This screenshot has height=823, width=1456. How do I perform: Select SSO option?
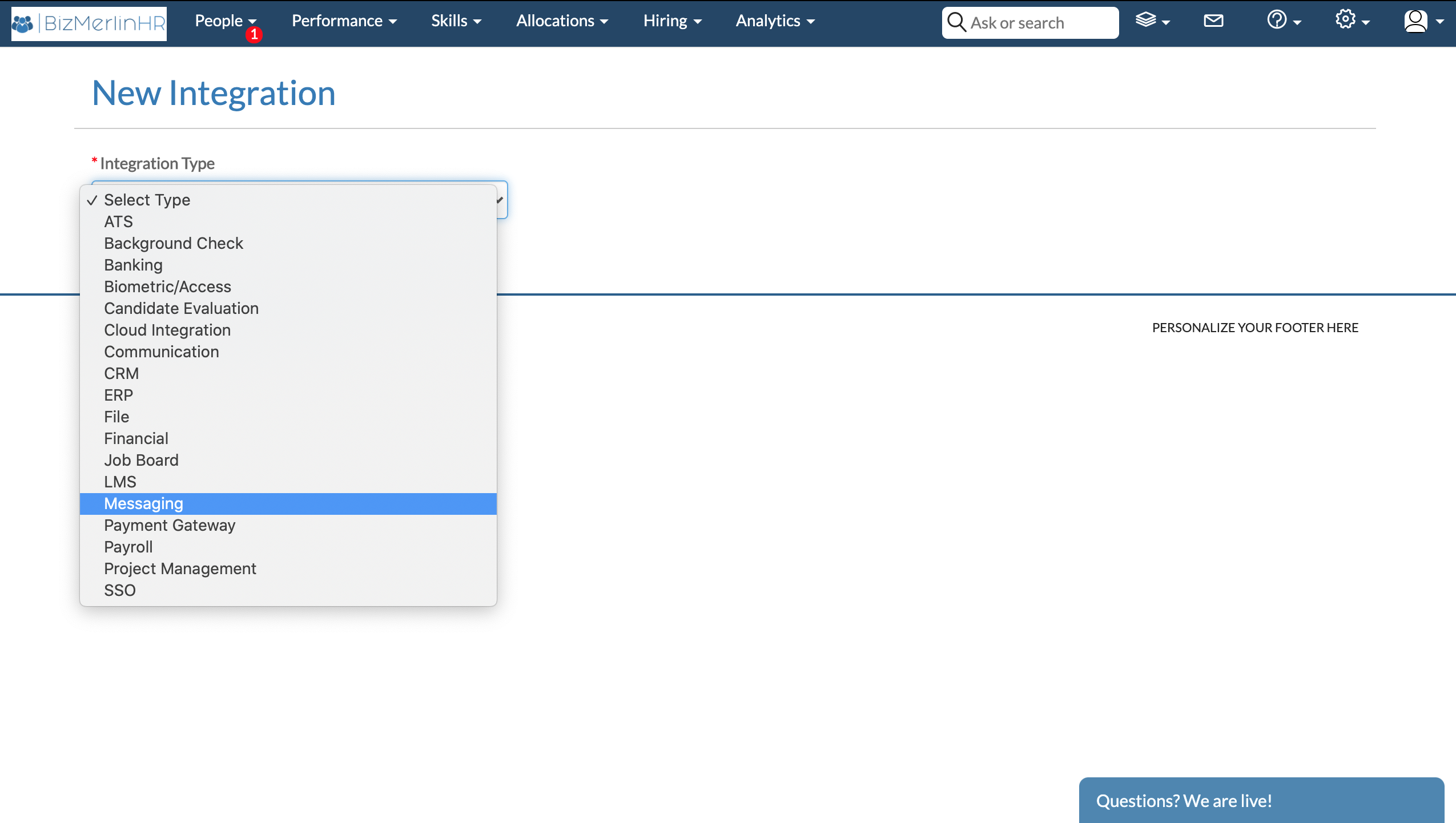(288, 590)
